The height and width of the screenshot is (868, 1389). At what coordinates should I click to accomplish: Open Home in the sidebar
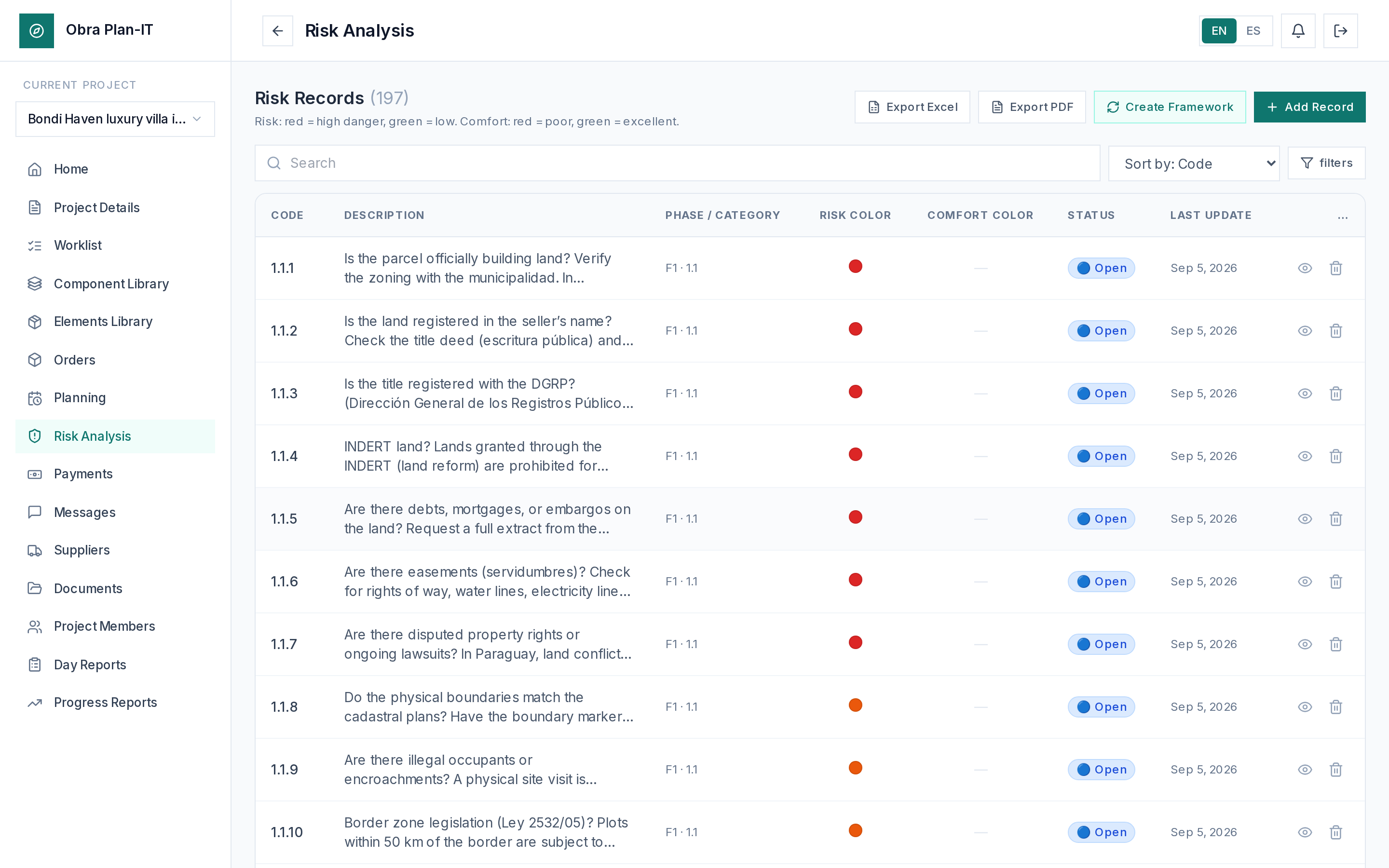click(115, 169)
